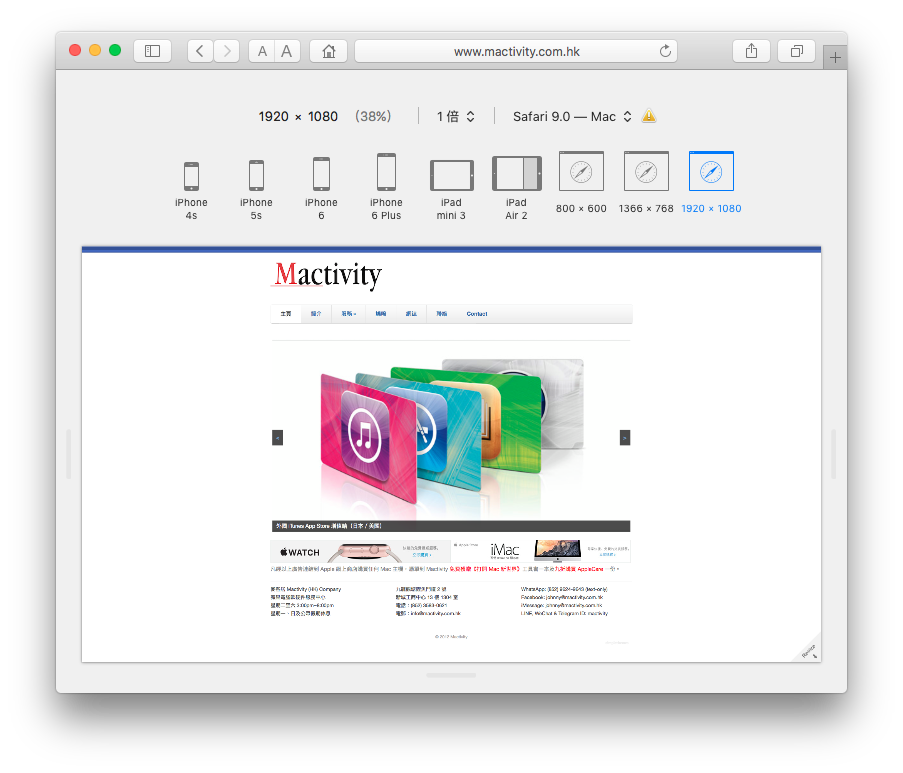Increase text size with large A
This screenshot has height=773, width=903.
(287, 51)
